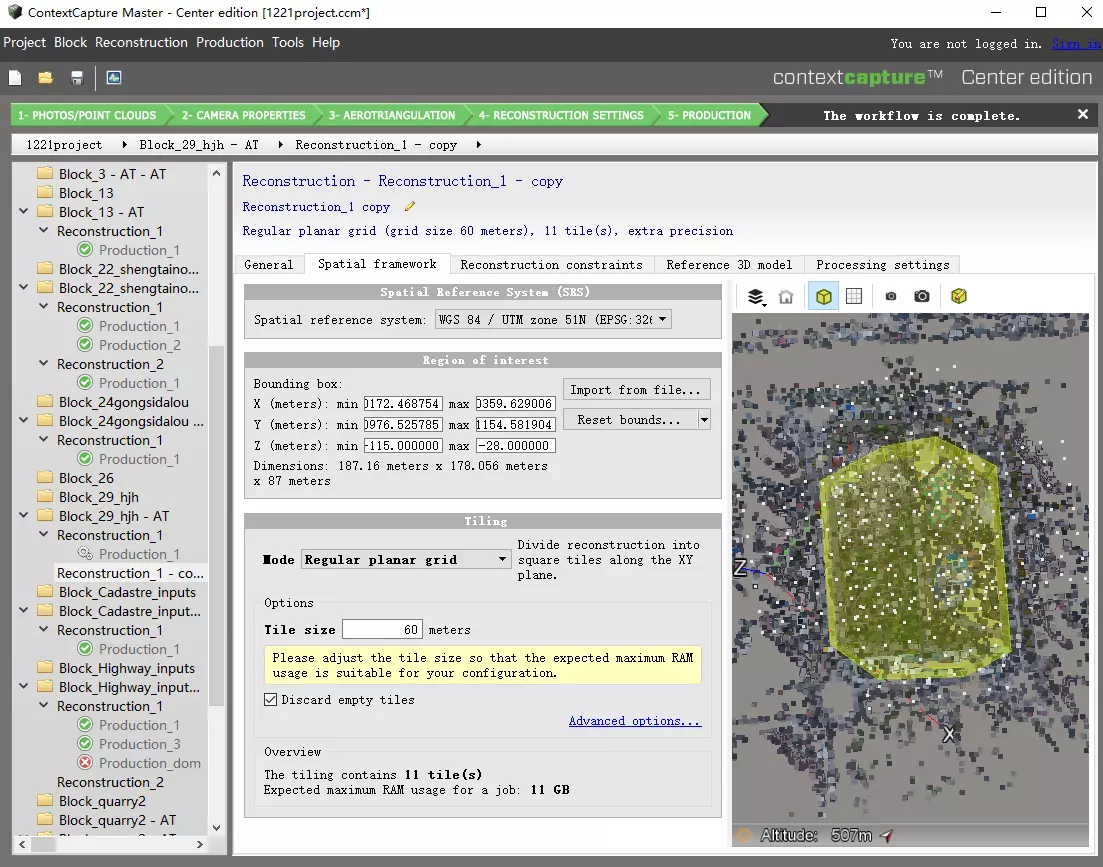Edit region of interest with cube-pencil icon

[958, 297]
